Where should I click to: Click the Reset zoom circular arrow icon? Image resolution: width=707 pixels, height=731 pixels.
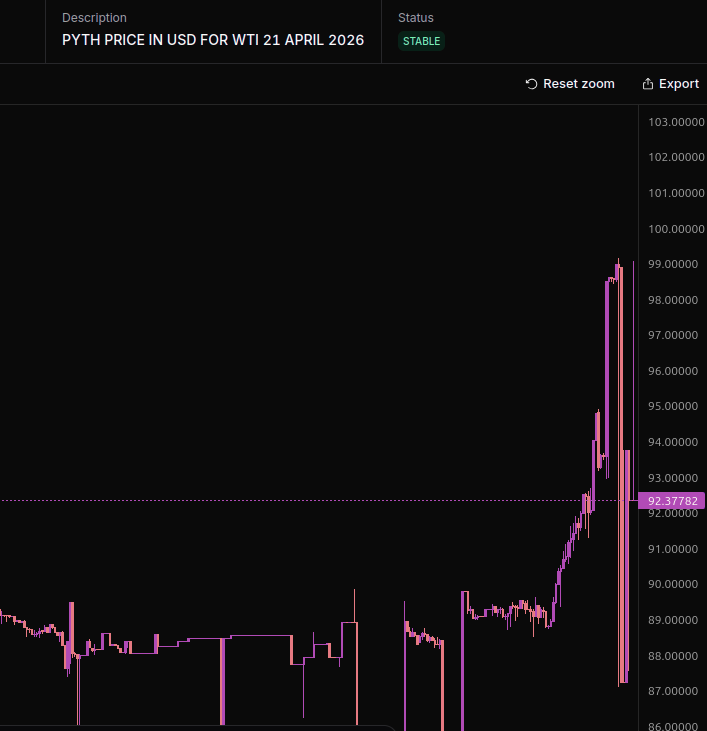pos(531,84)
